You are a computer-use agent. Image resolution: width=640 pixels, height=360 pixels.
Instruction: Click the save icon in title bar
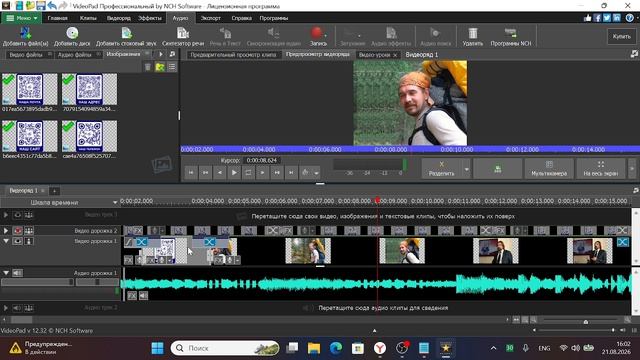pos(40,6)
